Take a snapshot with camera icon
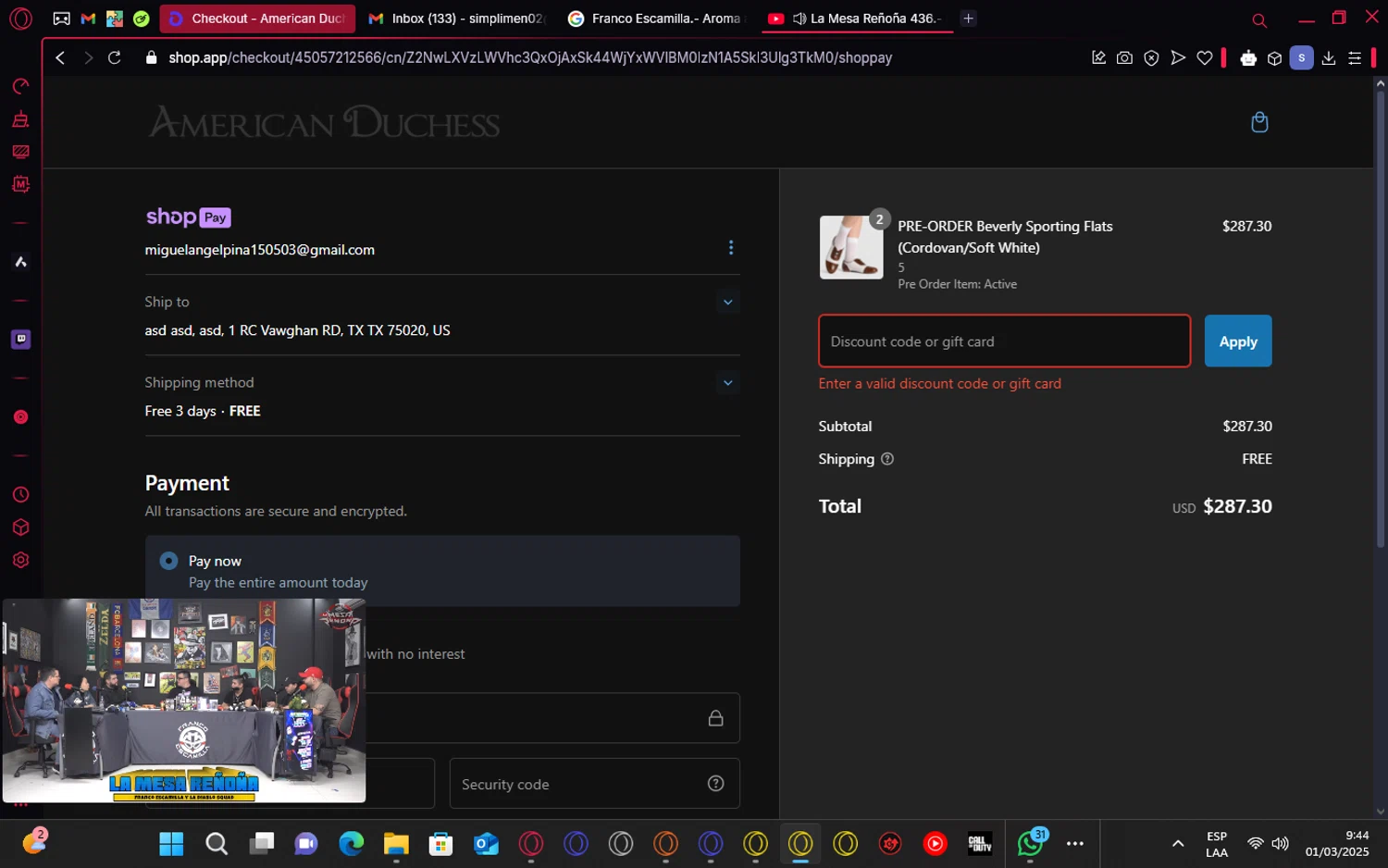Viewport: 1388px width, 868px height. pos(1124,57)
